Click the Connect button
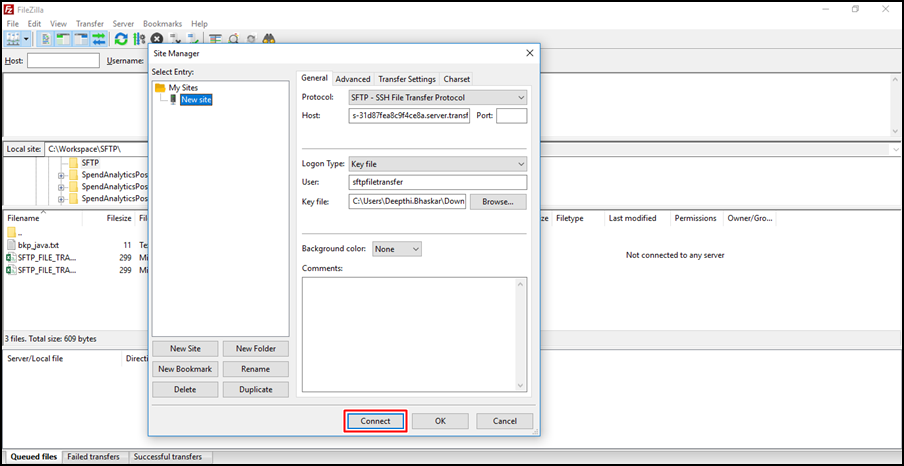 375,421
